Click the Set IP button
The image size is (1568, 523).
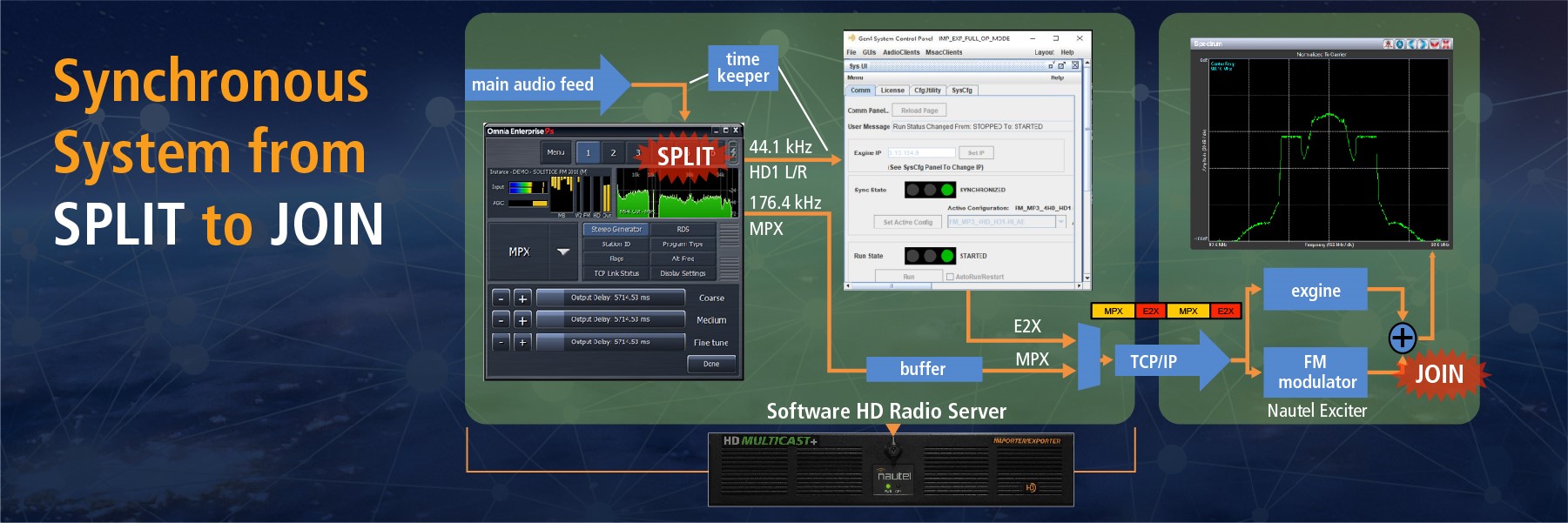click(x=976, y=153)
